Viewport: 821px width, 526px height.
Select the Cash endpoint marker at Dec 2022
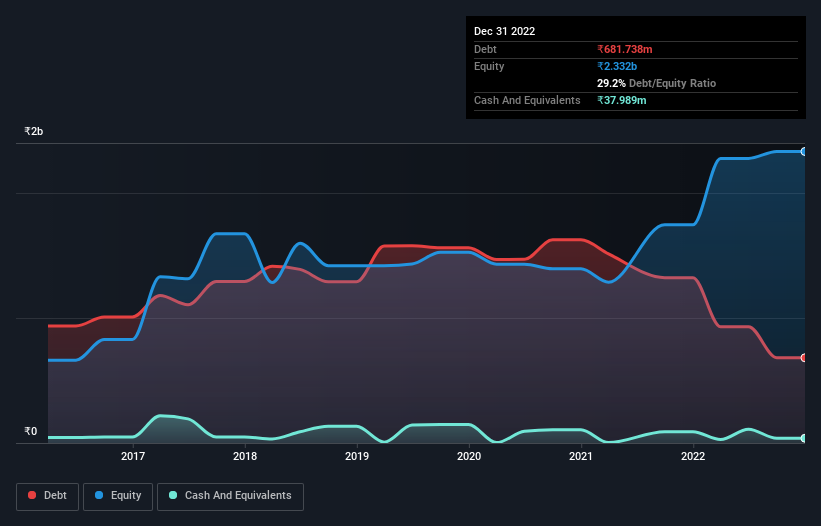click(804, 438)
